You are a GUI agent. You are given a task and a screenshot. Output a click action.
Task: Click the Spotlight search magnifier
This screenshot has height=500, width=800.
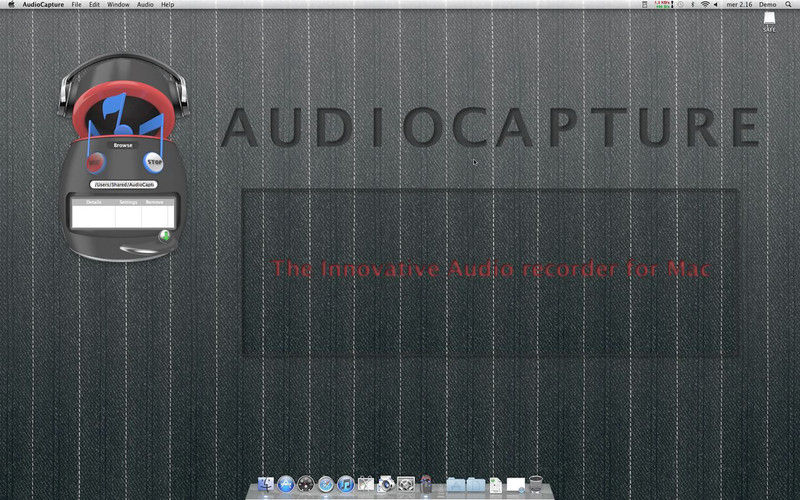coord(788,4)
